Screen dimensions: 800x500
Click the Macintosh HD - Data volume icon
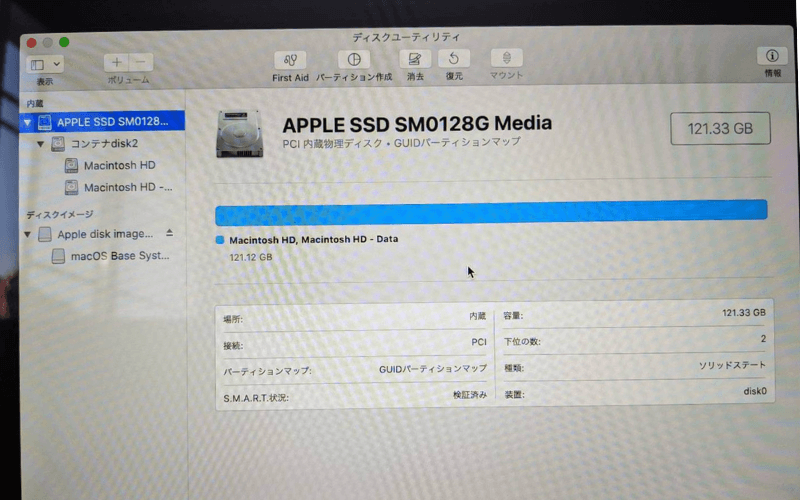(x=71, y=188)
